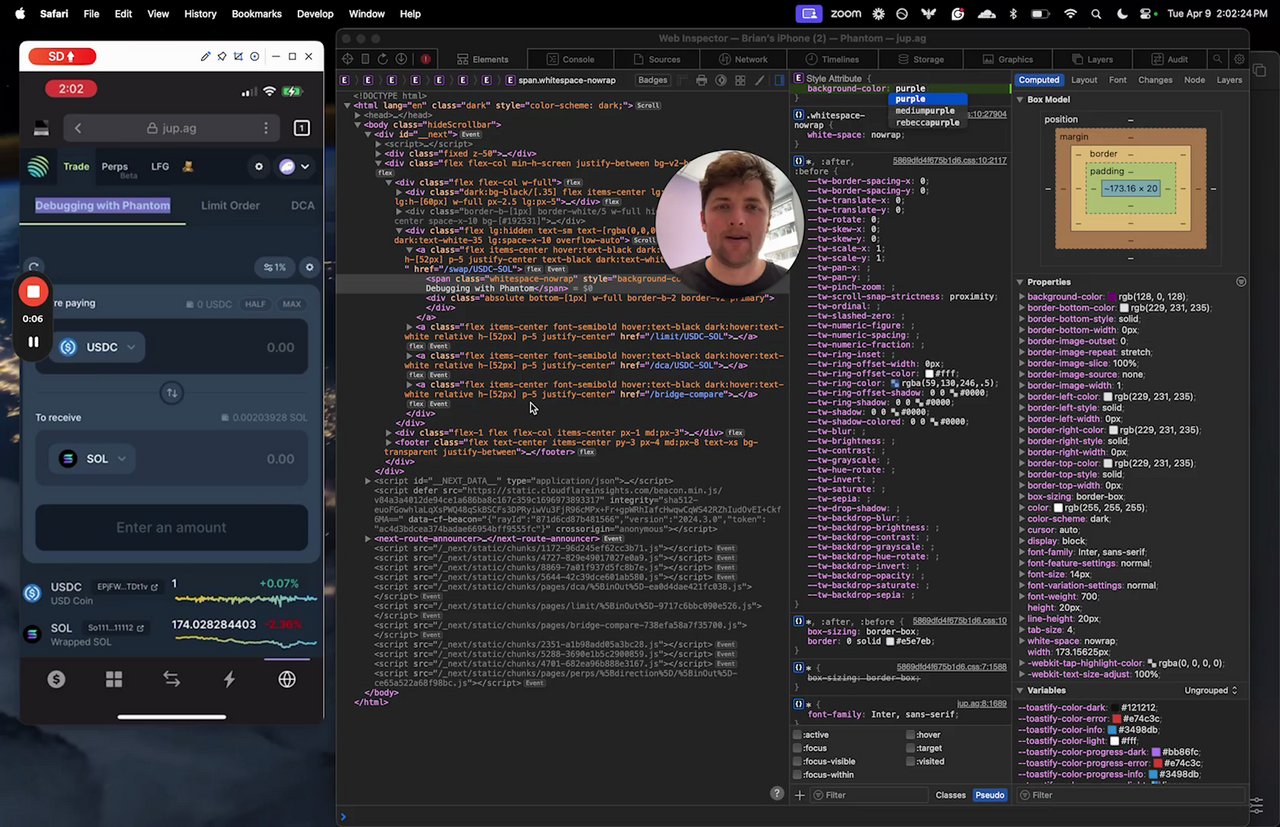1280x827 pixels.
Task: Open the Develop menu in Safari menu bar
Action: 315,14
